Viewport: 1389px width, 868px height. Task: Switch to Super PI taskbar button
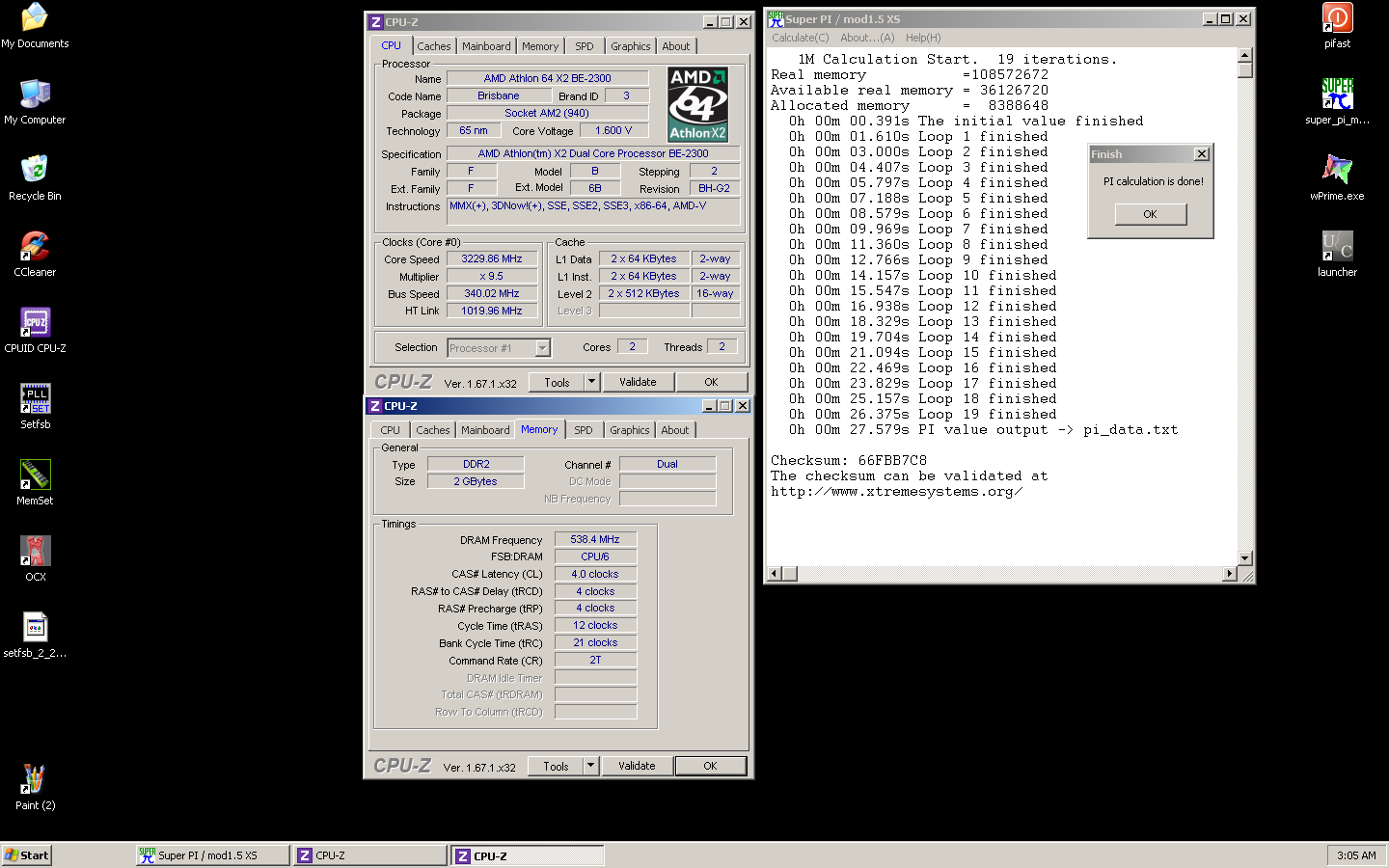[x=212, y=855]
